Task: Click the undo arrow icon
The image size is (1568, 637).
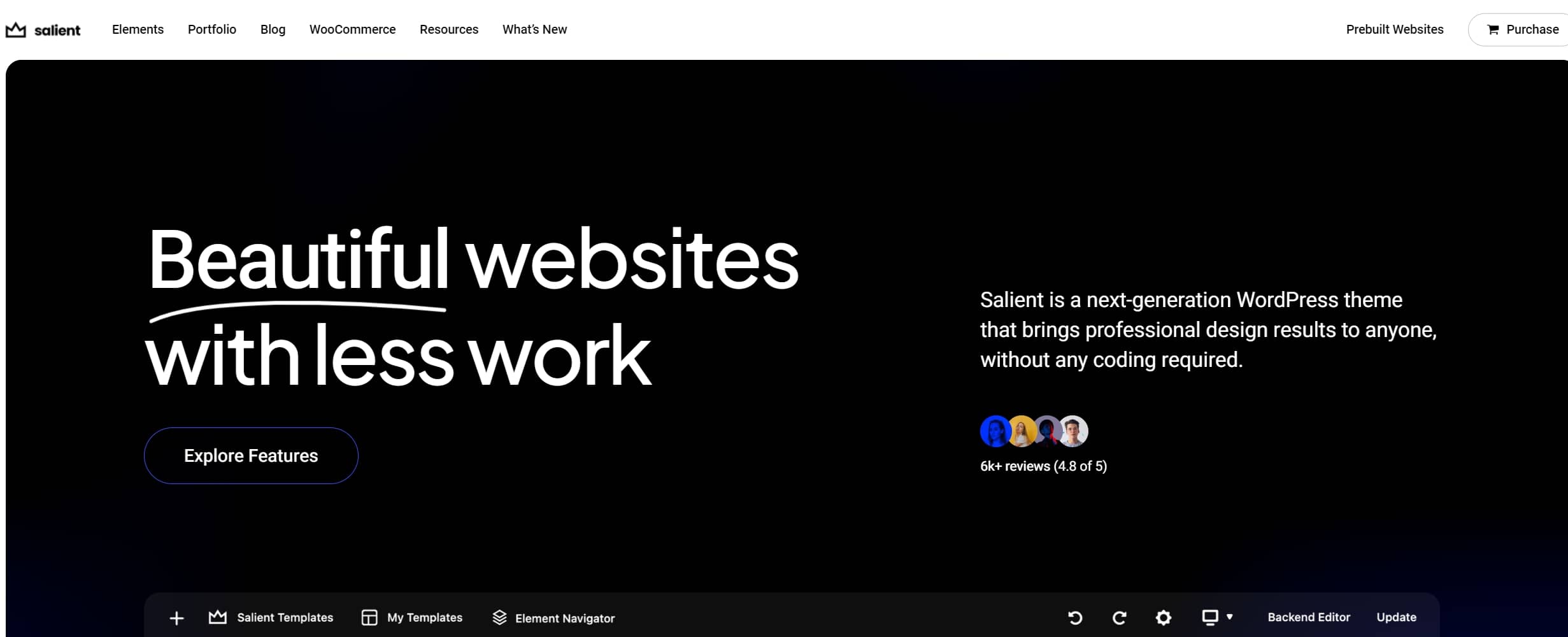Action: 1075,617
